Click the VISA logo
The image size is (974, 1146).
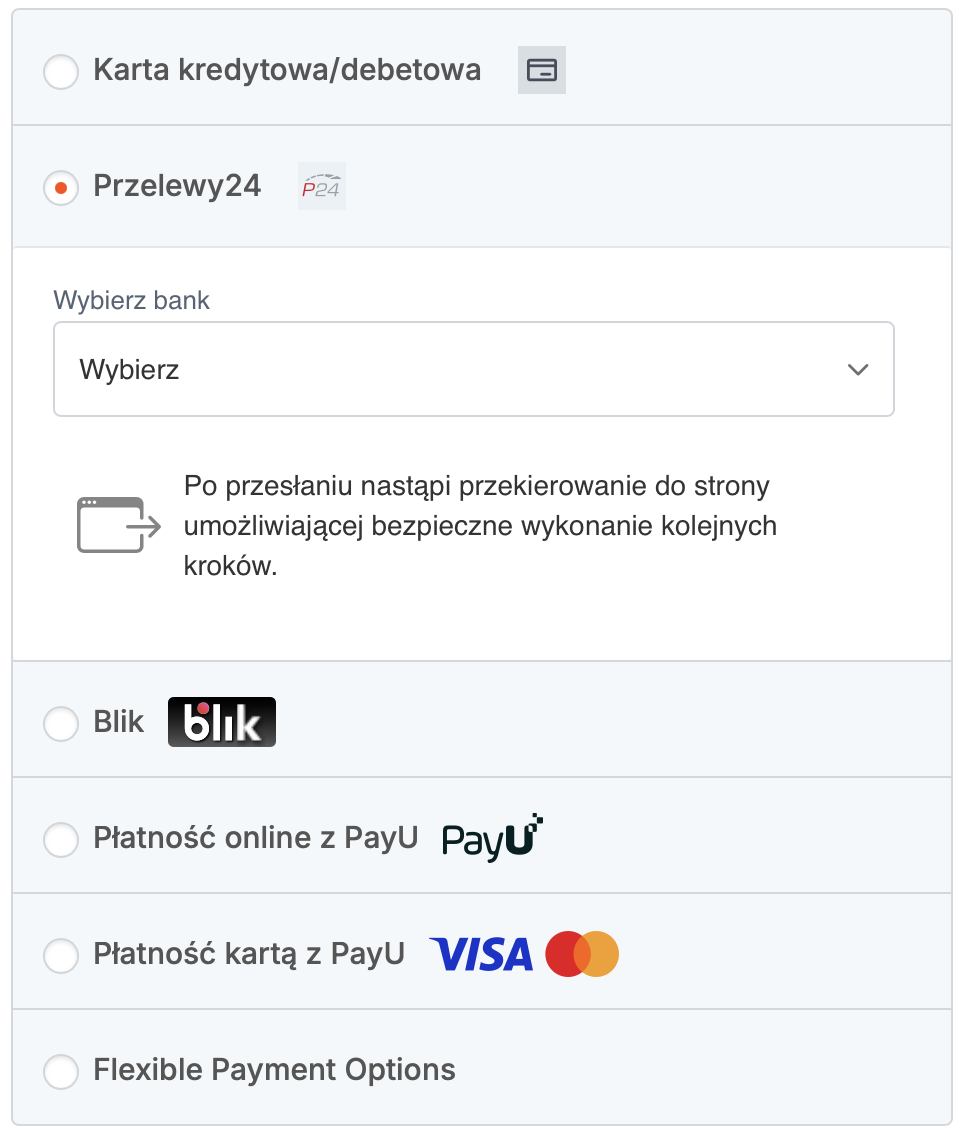pos(481,954)
